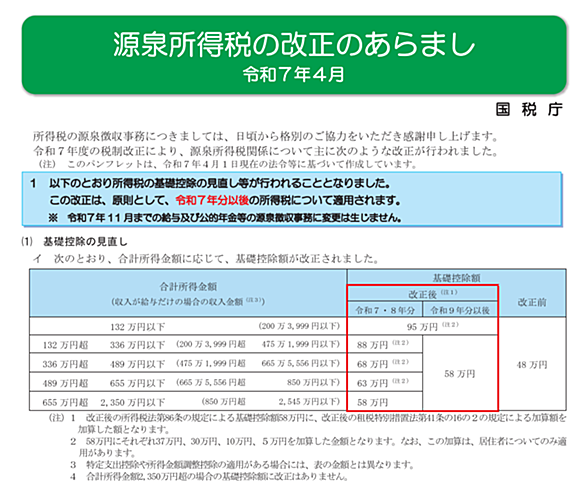Click the '(665万5,556円超' cell
The height and width of the screenshot is (481, 586).
(x=211, y=382)
